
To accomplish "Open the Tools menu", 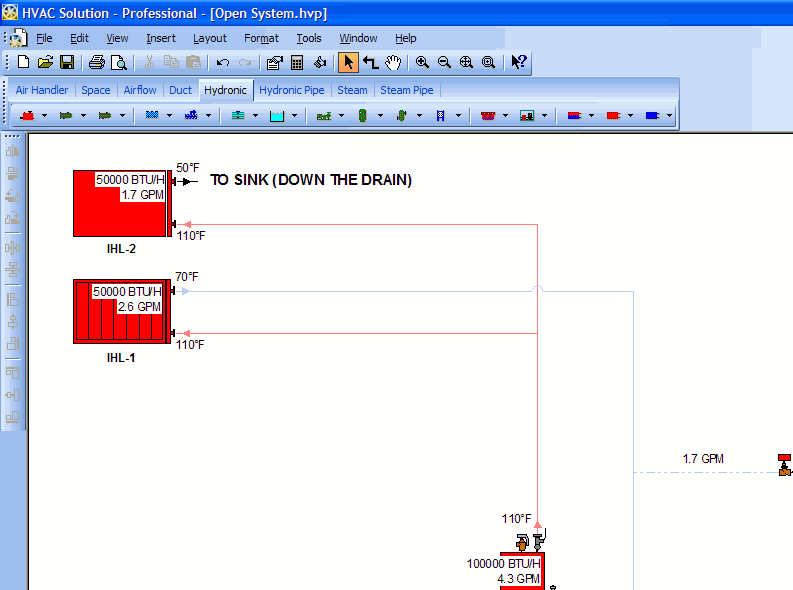I will coord(309,38).
